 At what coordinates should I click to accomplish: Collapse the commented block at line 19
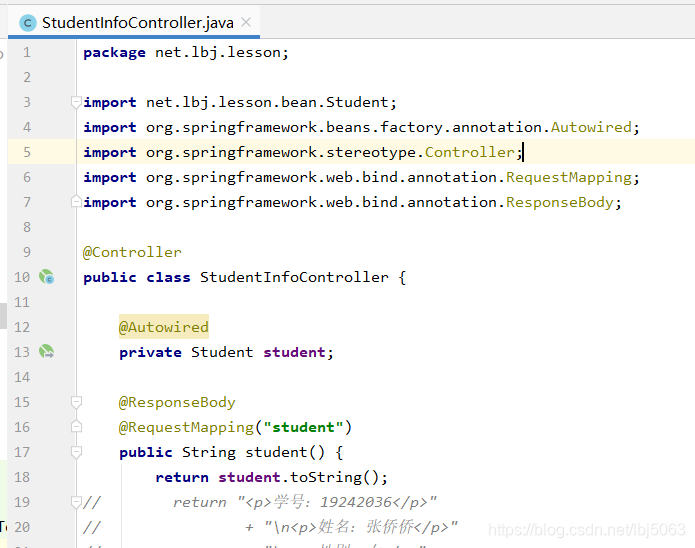tap(76, 502)
